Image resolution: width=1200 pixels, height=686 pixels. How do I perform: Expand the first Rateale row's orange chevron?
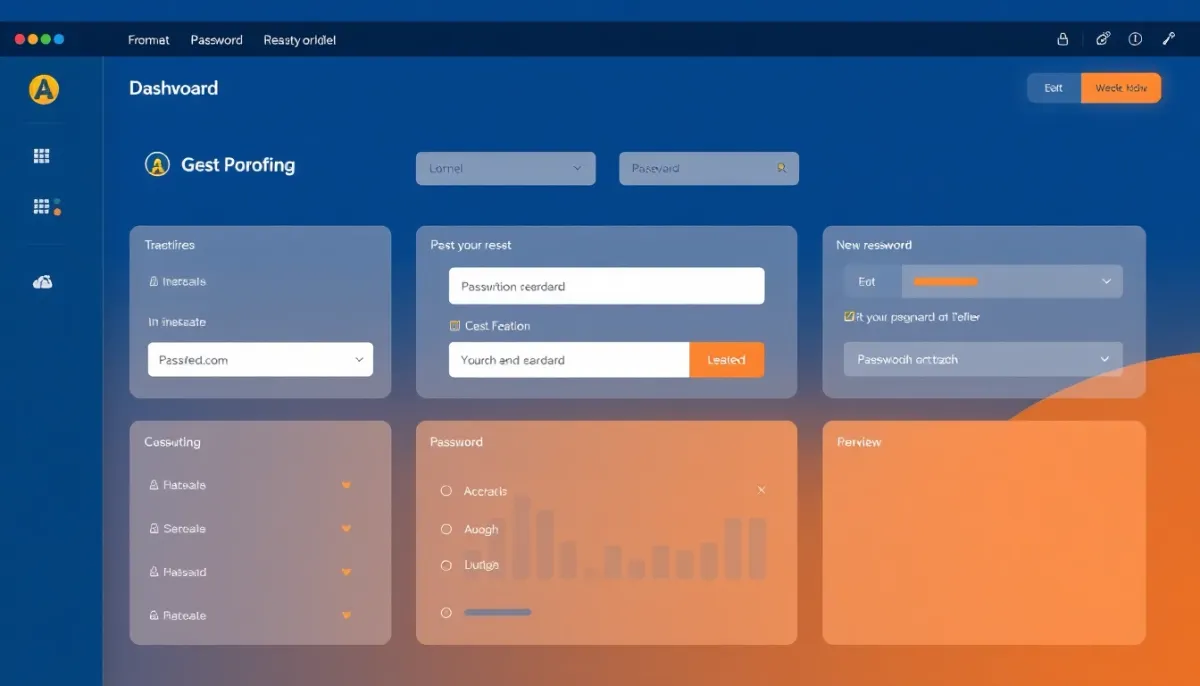click(x=346, y=485)
